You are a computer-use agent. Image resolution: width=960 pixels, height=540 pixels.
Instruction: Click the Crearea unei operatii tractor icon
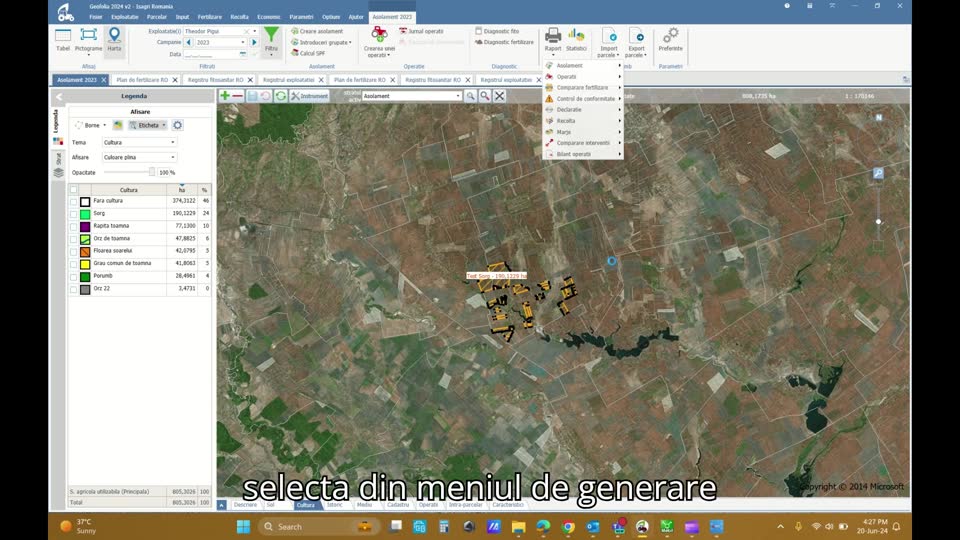[380, 35]
